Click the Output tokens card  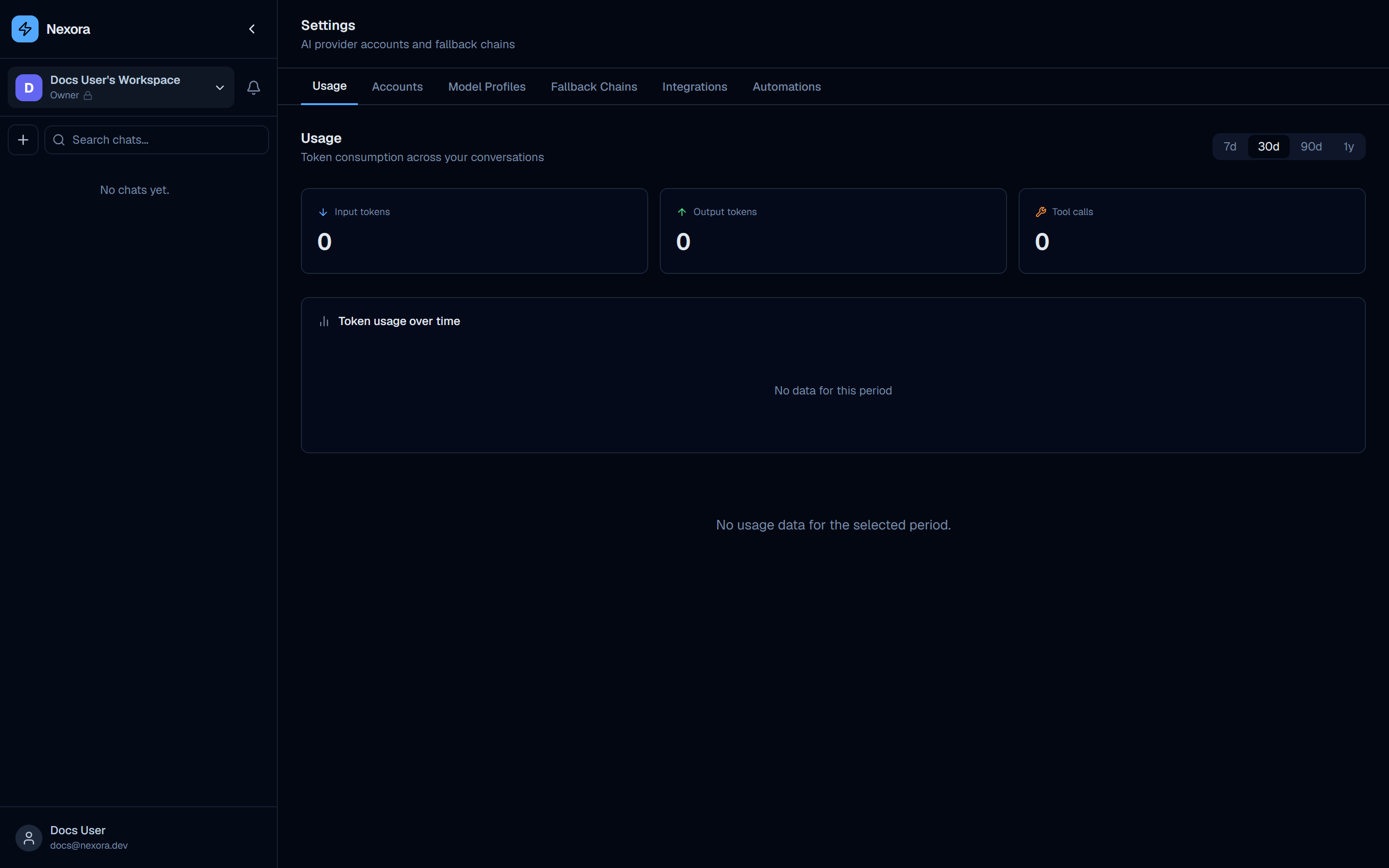tap(833, 231)
